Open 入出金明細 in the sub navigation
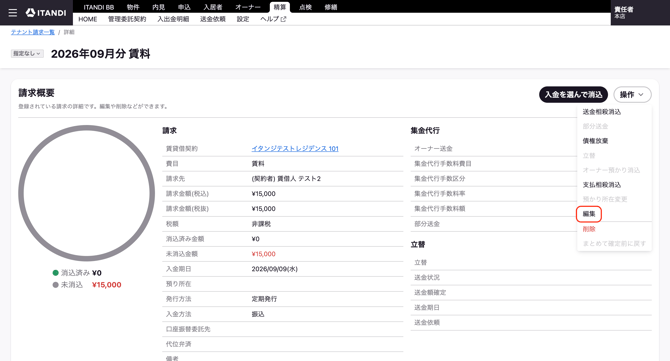 (x=173, y=19)
